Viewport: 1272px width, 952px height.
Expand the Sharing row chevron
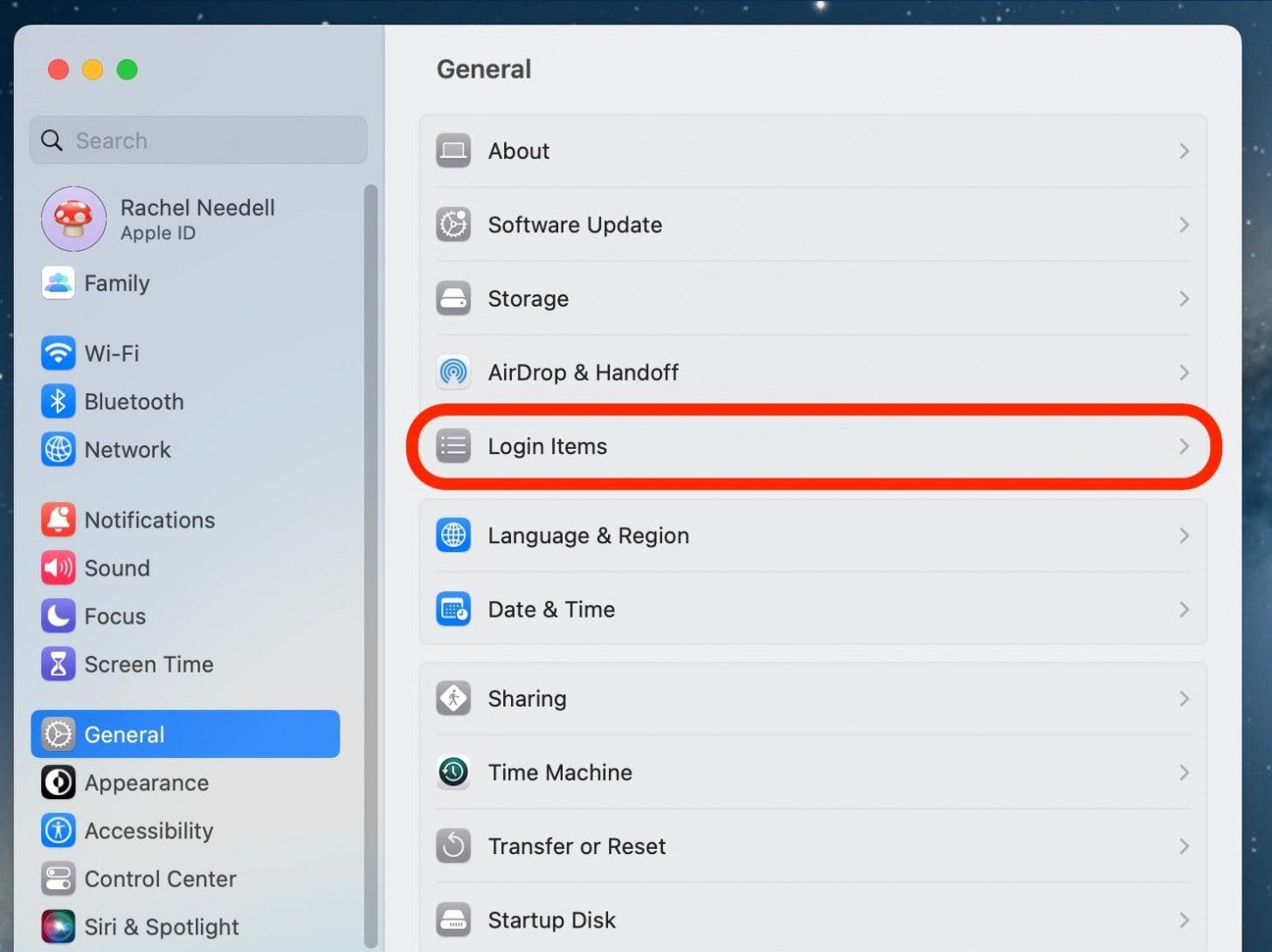[x=1184, y=699]
